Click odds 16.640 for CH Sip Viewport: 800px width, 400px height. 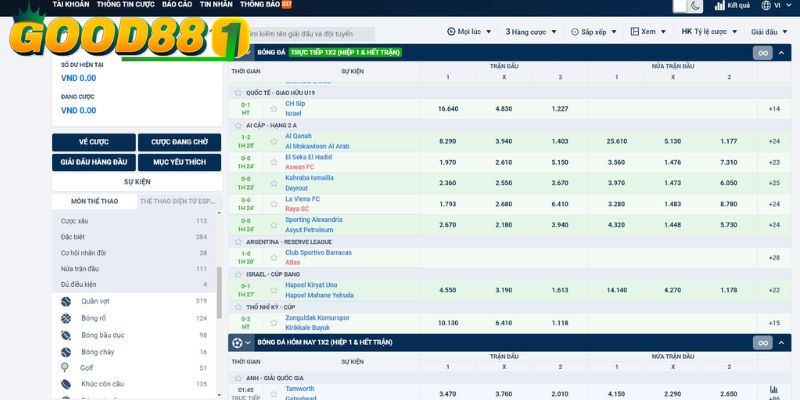[448, 108]
